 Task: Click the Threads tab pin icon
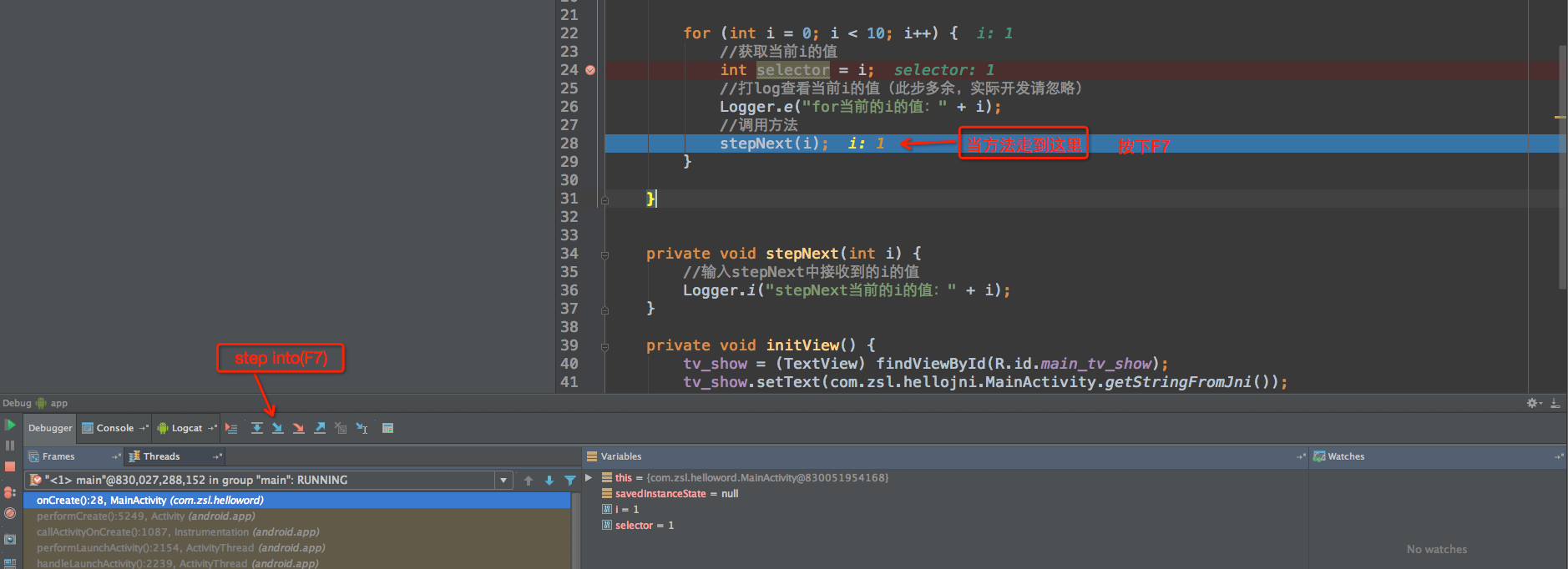[217, 456]
